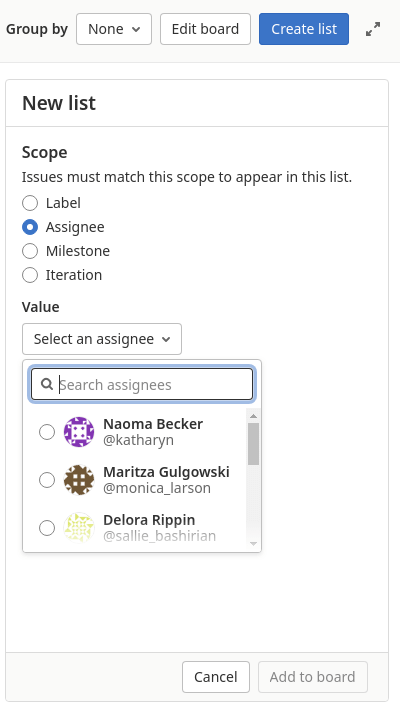Open the Group by None dropdown

[114, 29]
